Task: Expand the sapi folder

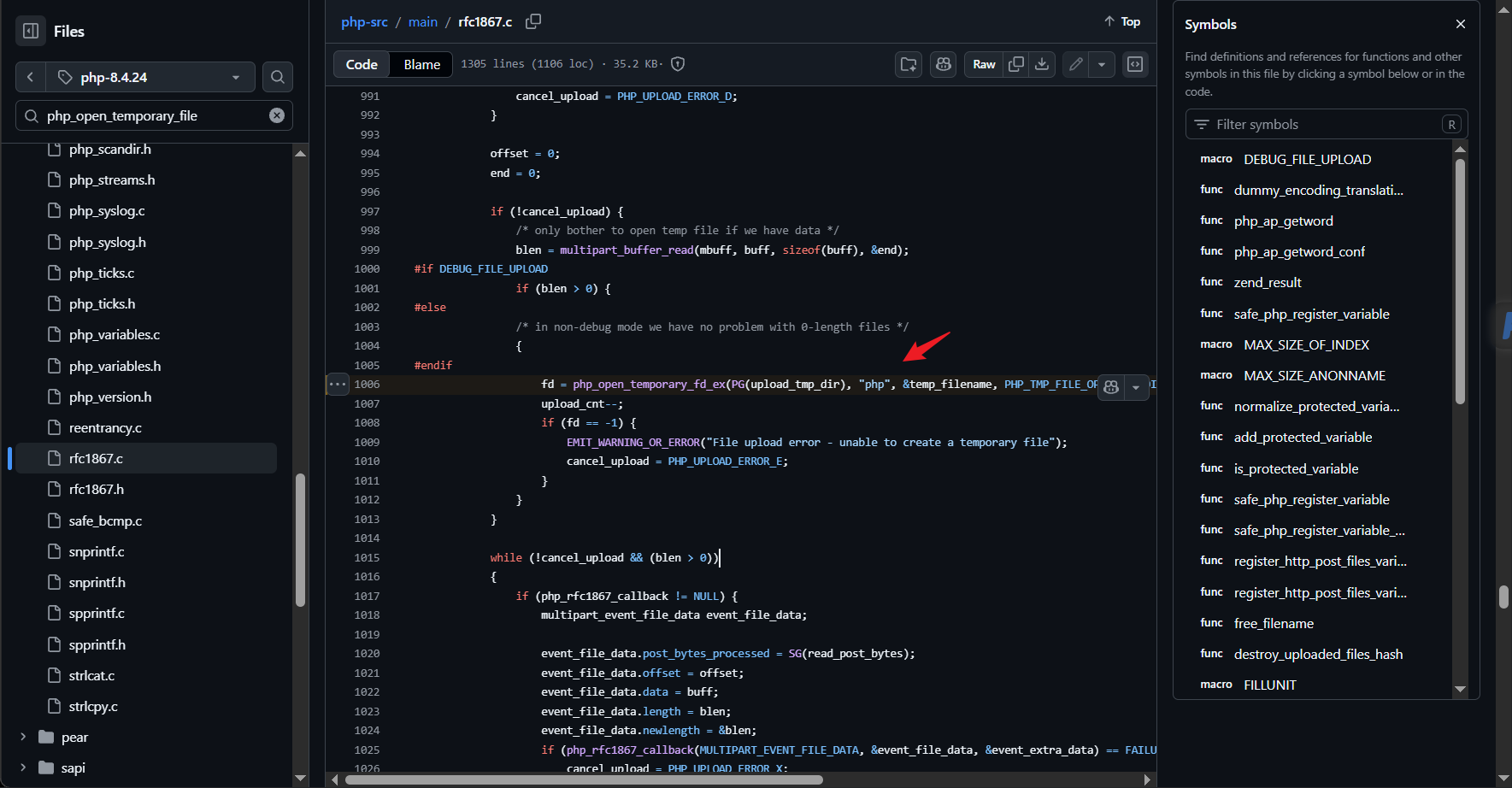Action: [23, 767]
